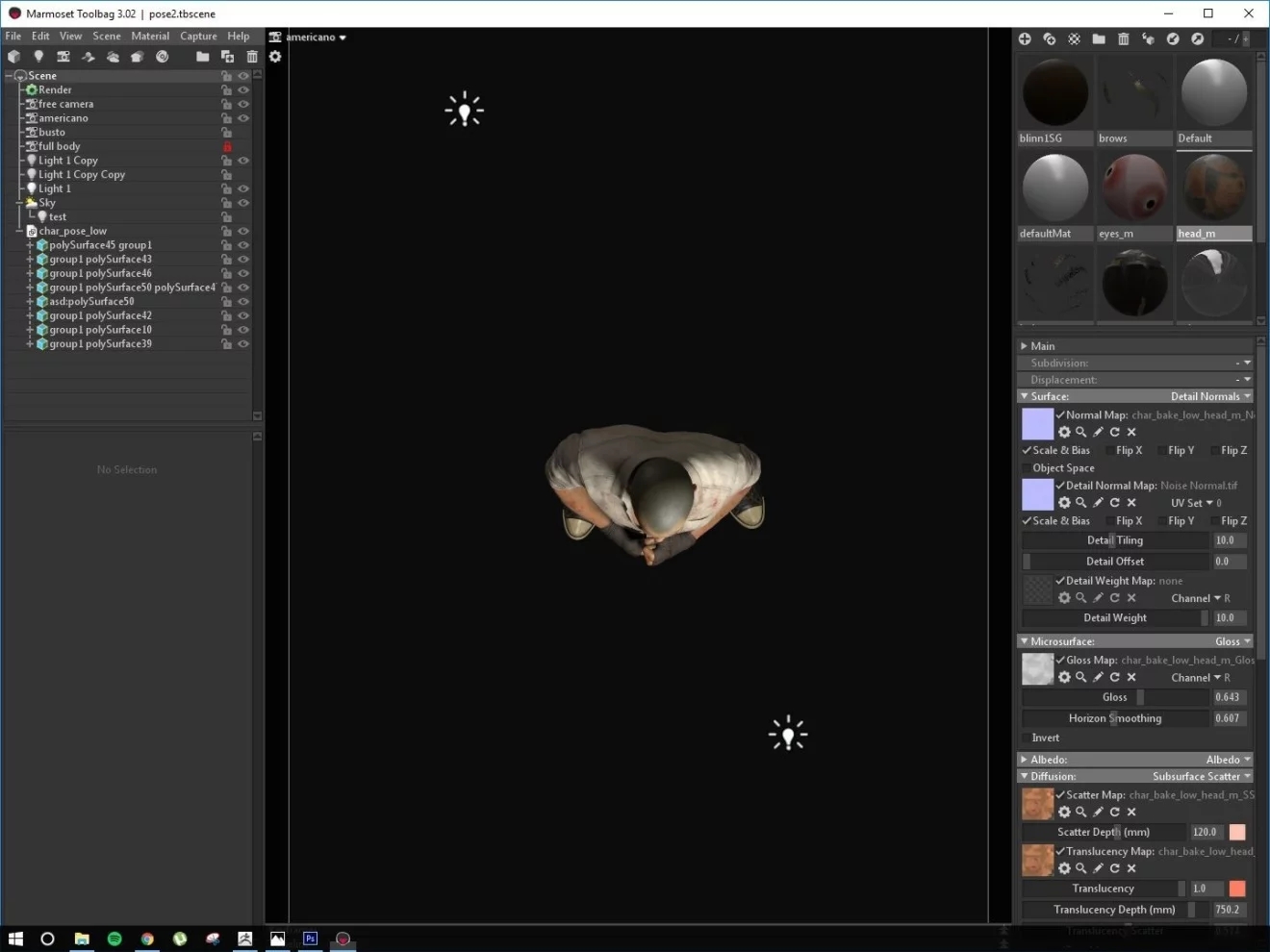Duplicate the selected scene object

pyautogui.click(x=227, y=57)
